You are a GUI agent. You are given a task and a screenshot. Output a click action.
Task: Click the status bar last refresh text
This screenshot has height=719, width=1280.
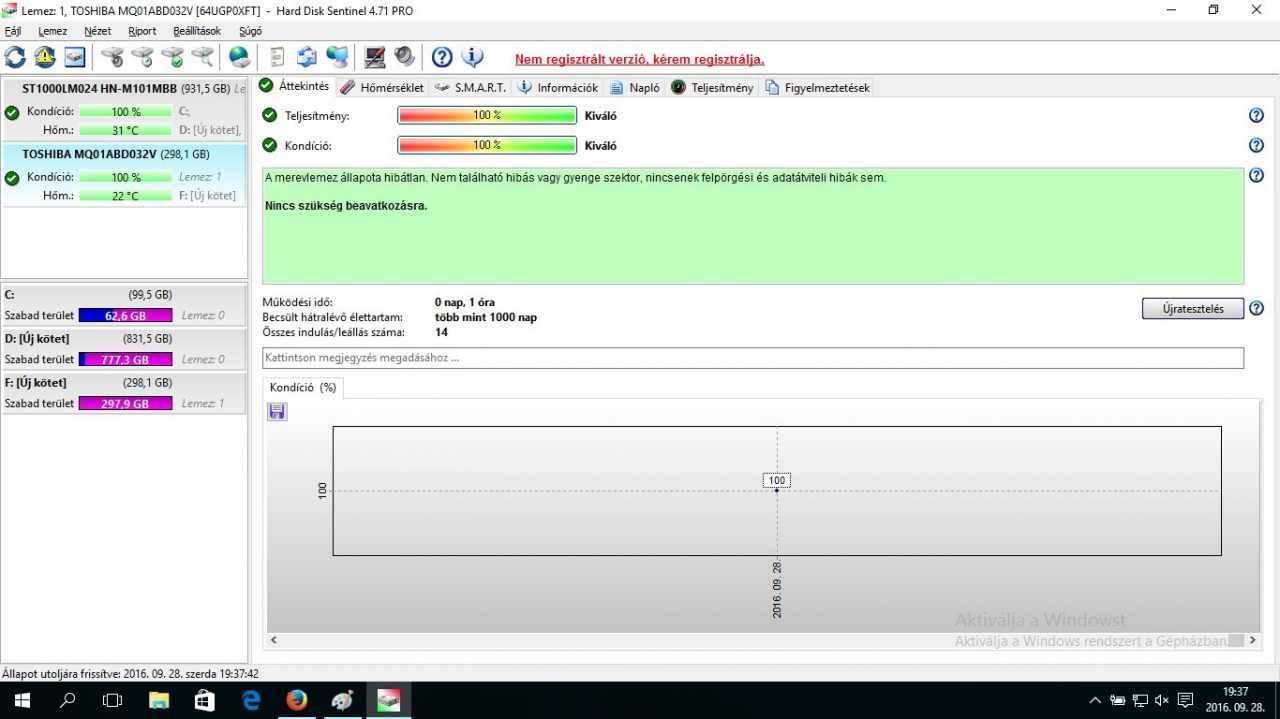(131, 674)
